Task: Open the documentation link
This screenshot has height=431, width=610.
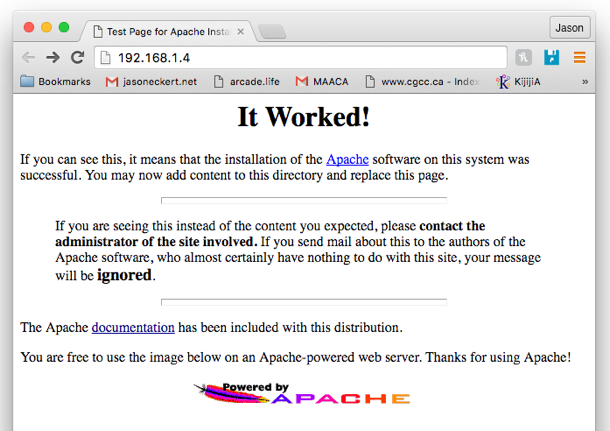Action: [133, 327]
